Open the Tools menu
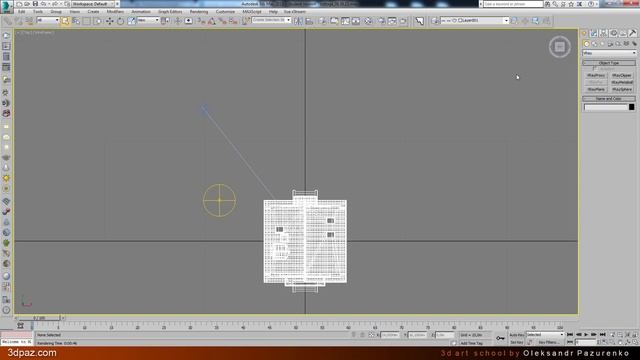Image resolution: width=640 pixels, height=360 pixels. [x=38, y=11]
